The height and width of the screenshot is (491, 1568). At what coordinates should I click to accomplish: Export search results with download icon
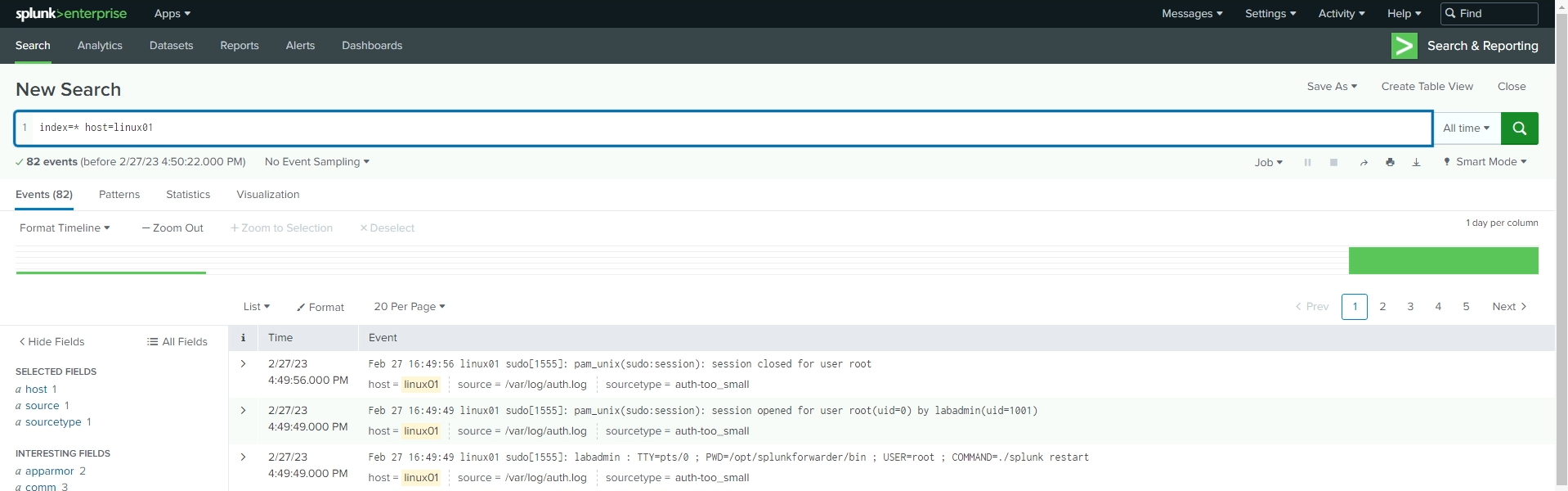pyautogui.click(x=1416, y=162)
